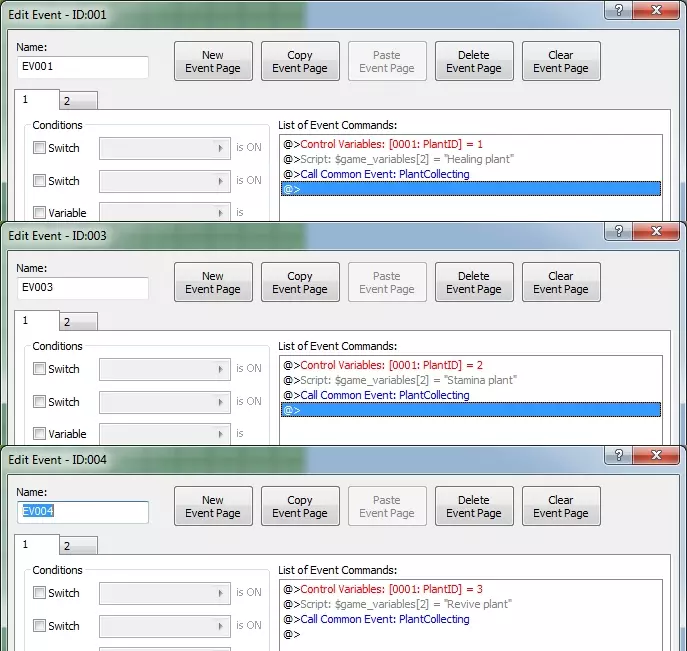
Task: Enable second Switch condition in ID:004 window
Action: pyautogui.click(x=39, y=626)
